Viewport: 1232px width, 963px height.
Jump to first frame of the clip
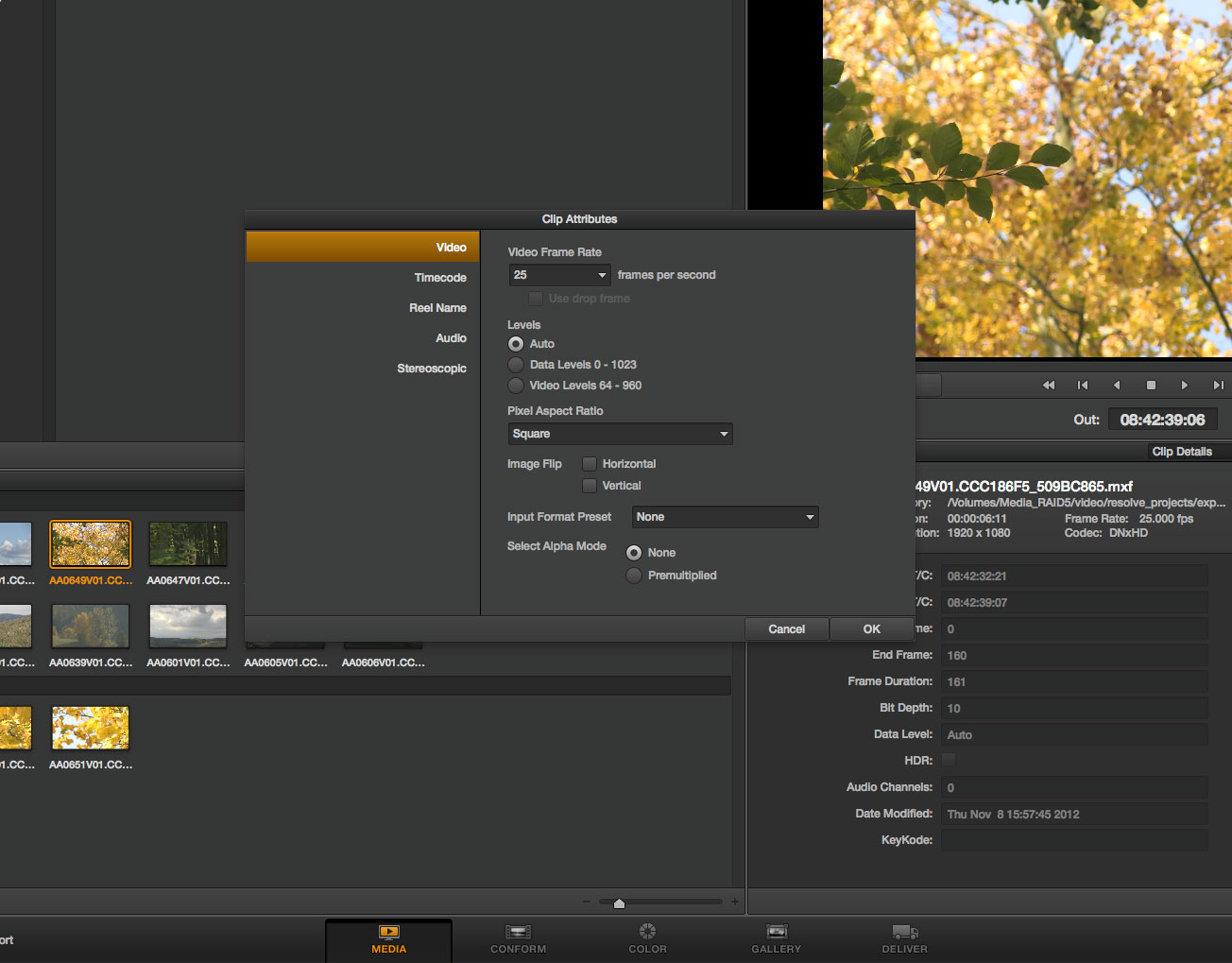(1083, 385)
